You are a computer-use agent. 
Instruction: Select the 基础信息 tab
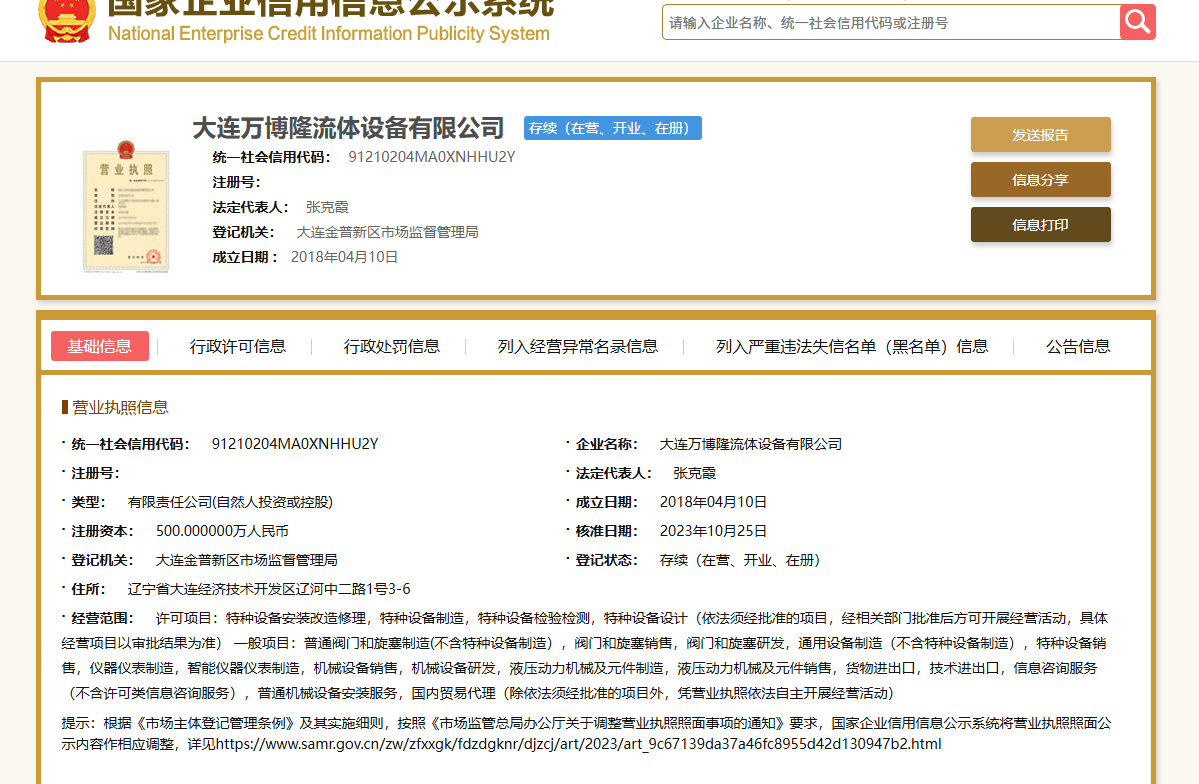100,346
